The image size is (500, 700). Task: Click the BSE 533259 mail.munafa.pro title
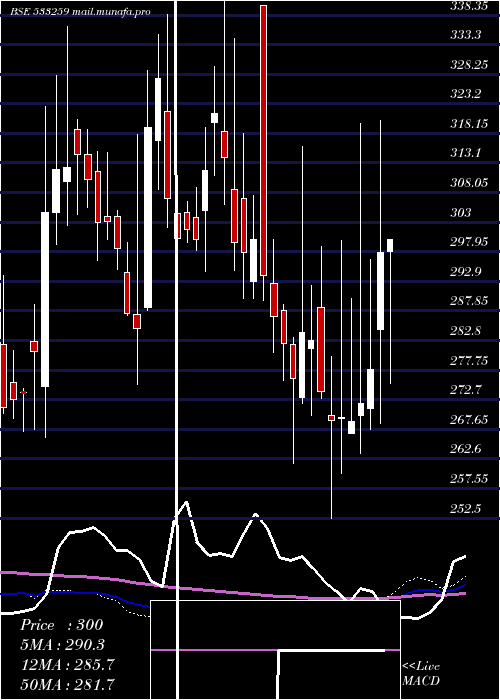(x=81, y=12)
